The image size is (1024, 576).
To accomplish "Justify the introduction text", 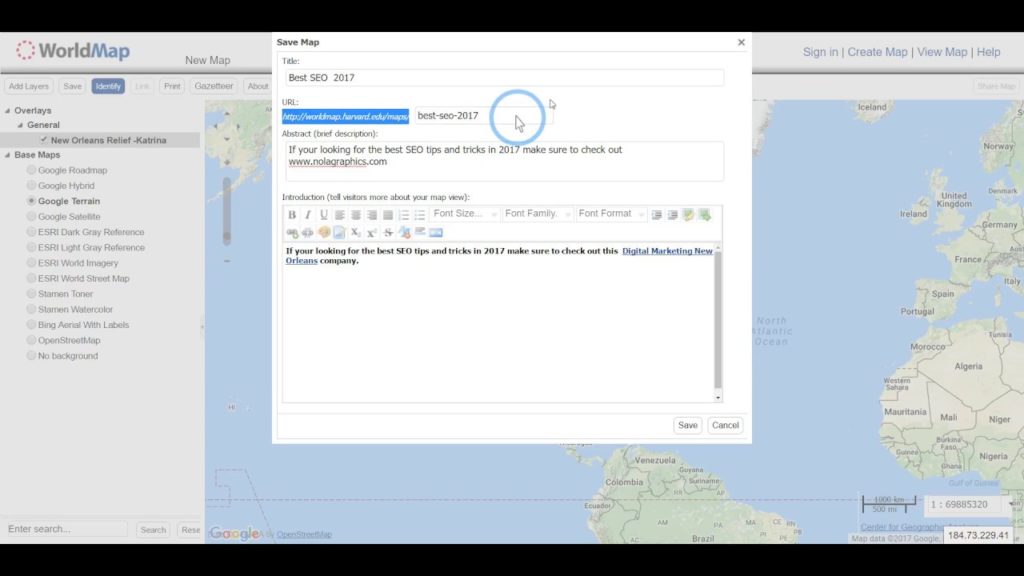I will click(x=388, y=214).
